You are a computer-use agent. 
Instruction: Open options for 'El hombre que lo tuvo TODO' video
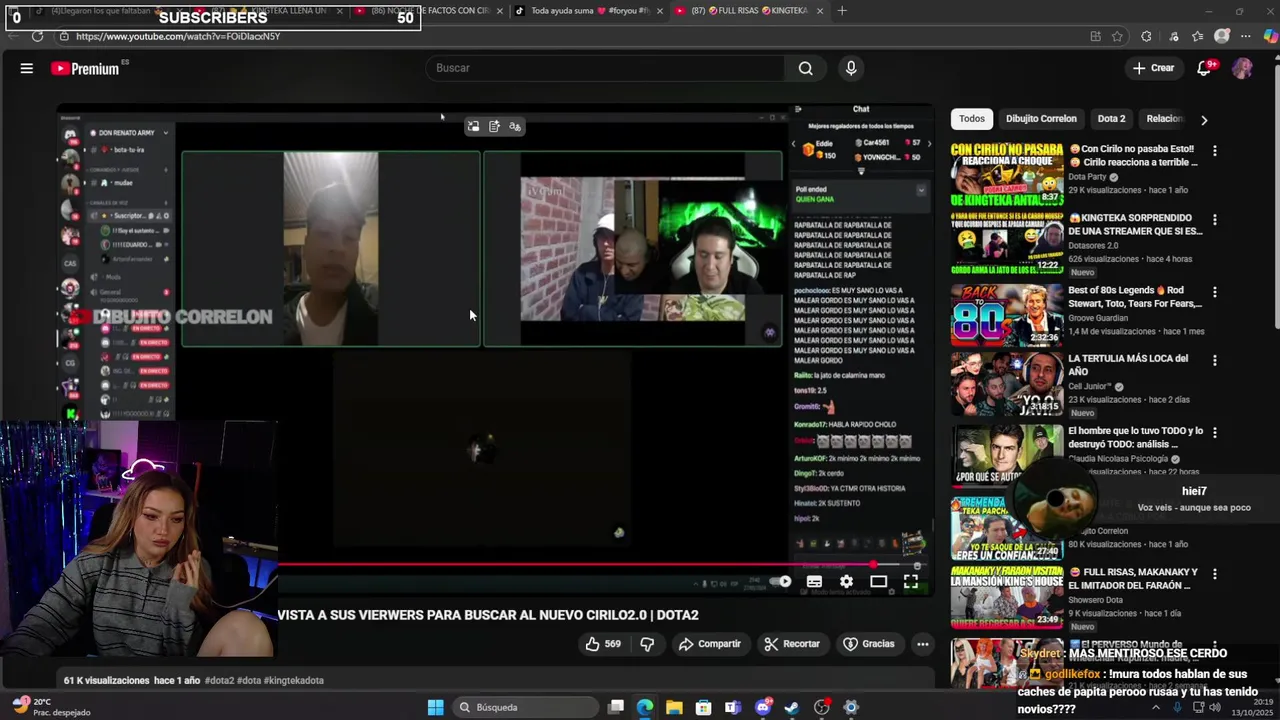pos(1215,433)
